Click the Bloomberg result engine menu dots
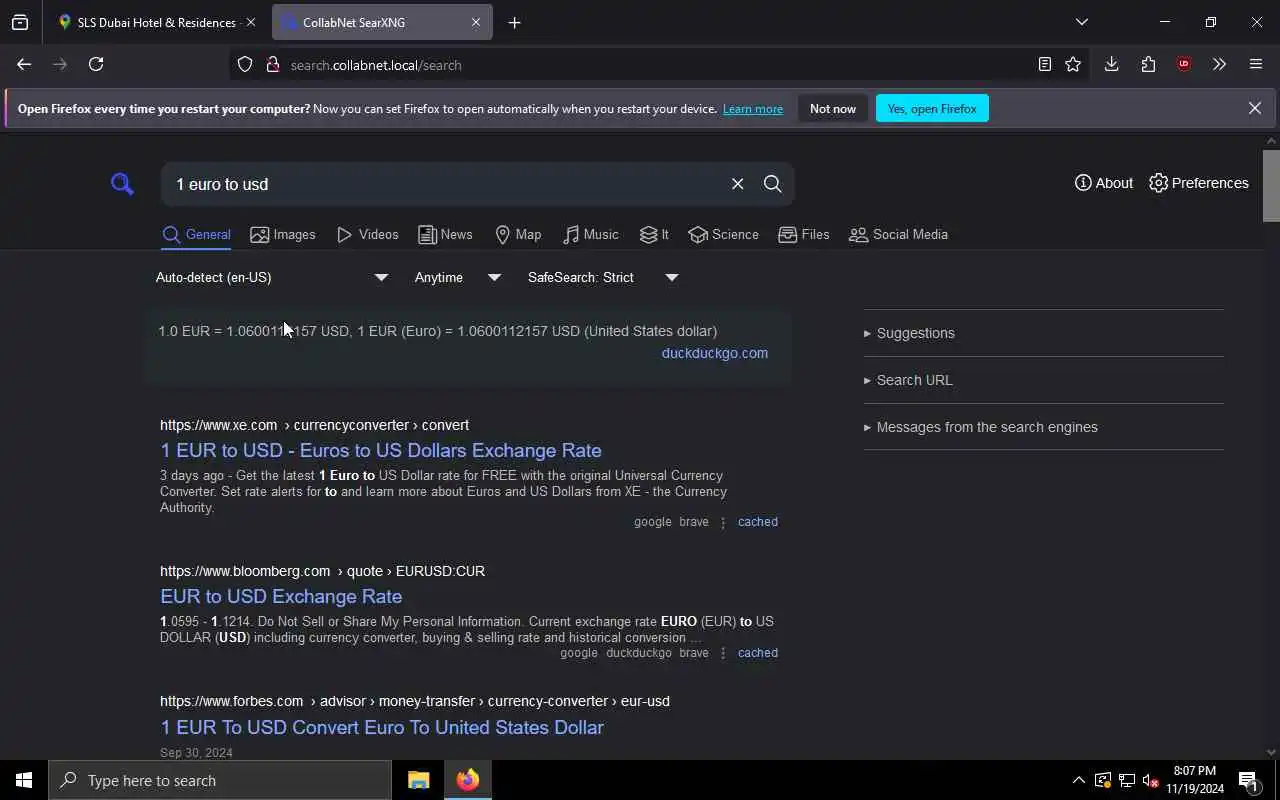Screen dimensions: 1280x800 click(723, 653)
